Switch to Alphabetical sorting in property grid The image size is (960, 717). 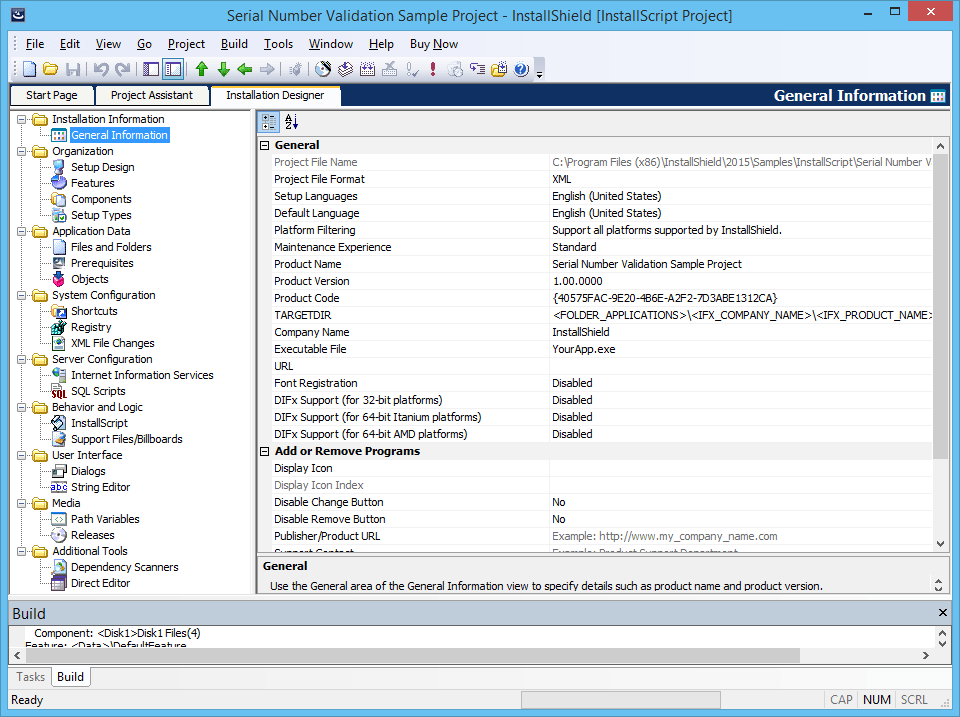290,121
